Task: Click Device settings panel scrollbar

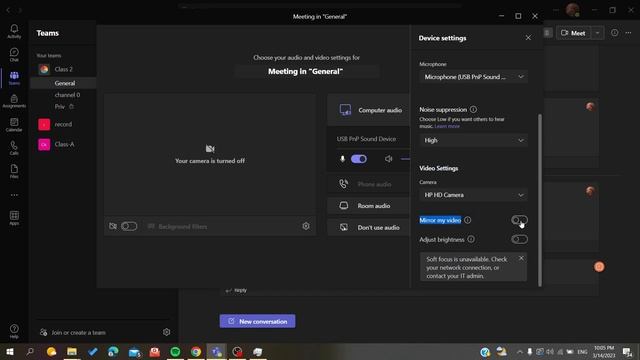Action: coord(540,200)
